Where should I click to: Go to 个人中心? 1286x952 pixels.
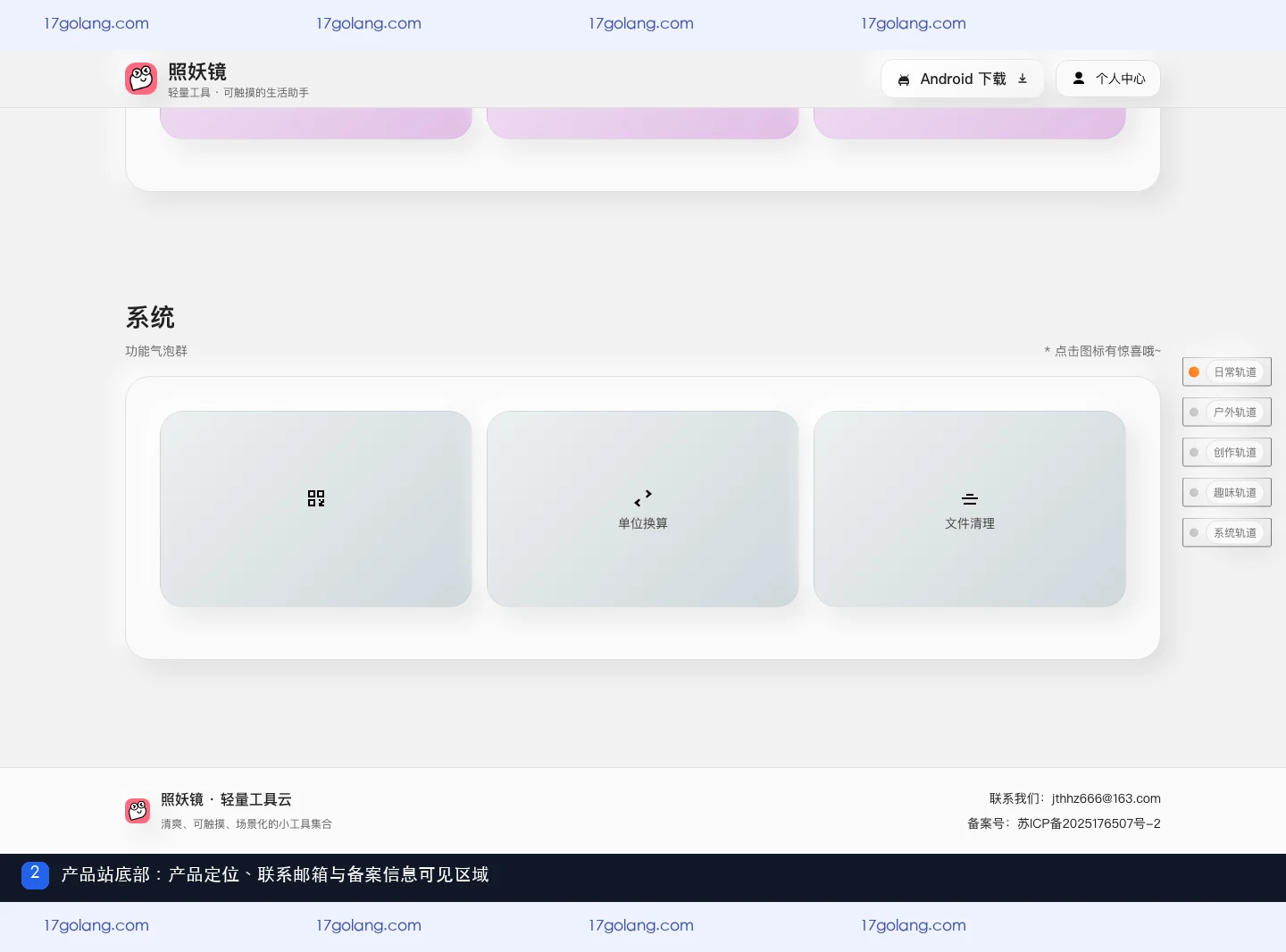[x=1108, y=79]
